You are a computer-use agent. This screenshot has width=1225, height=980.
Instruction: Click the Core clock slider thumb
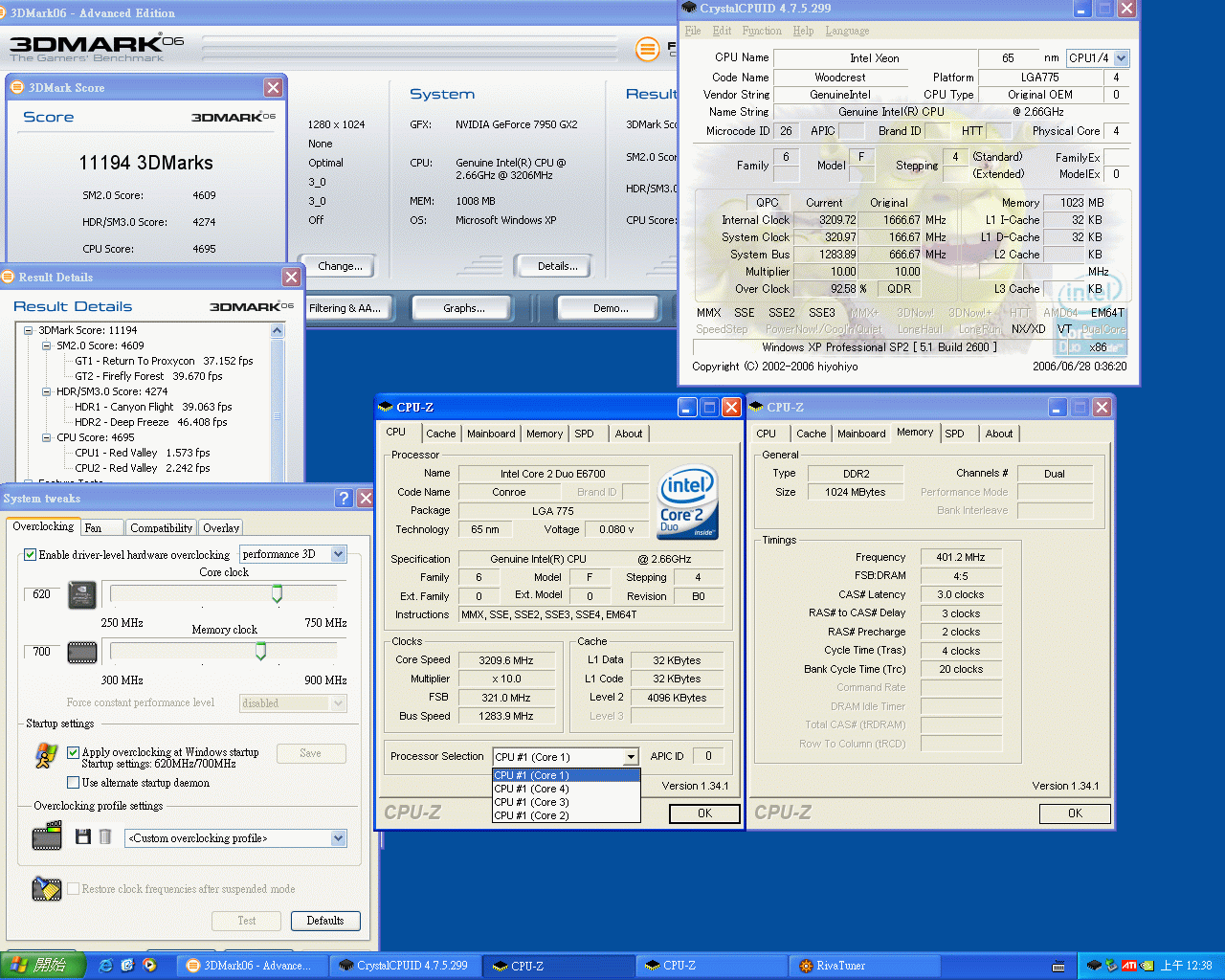[x=277, y=594]
